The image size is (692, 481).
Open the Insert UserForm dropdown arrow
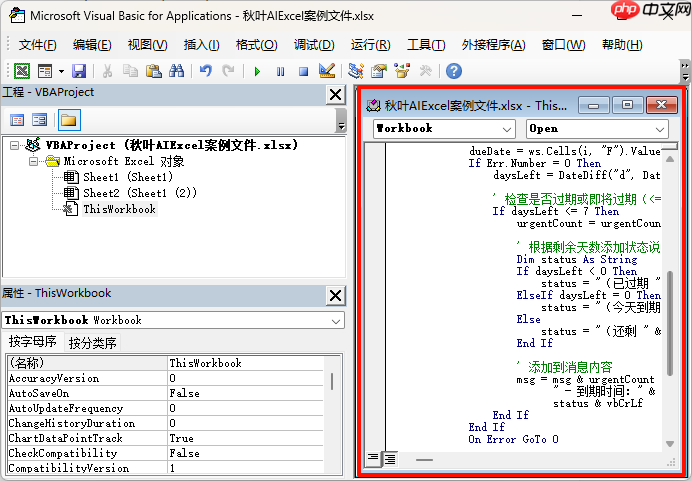pos(61,71)
